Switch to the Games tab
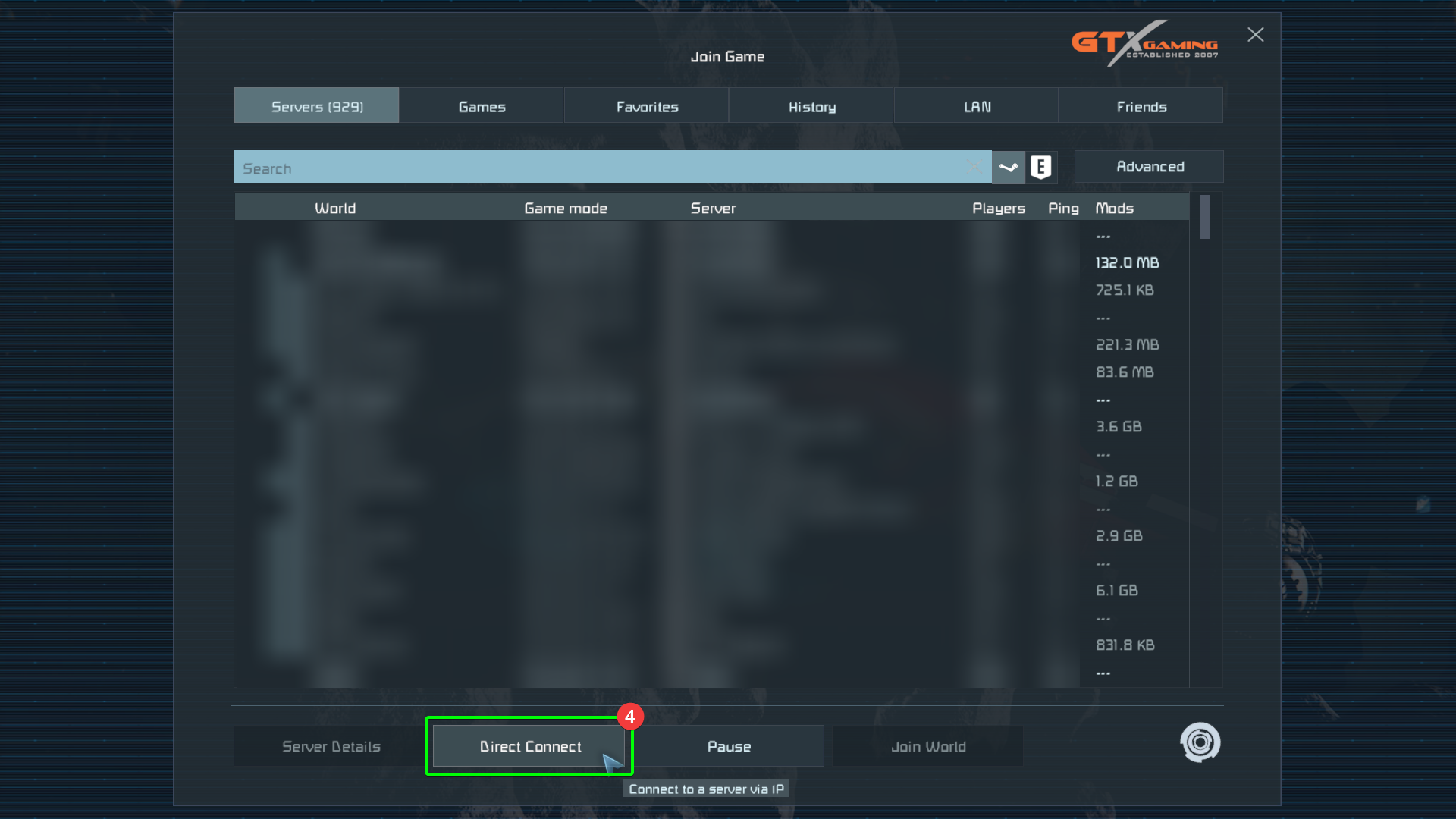This screenshot has width=1456, height=819. [482, 106]
